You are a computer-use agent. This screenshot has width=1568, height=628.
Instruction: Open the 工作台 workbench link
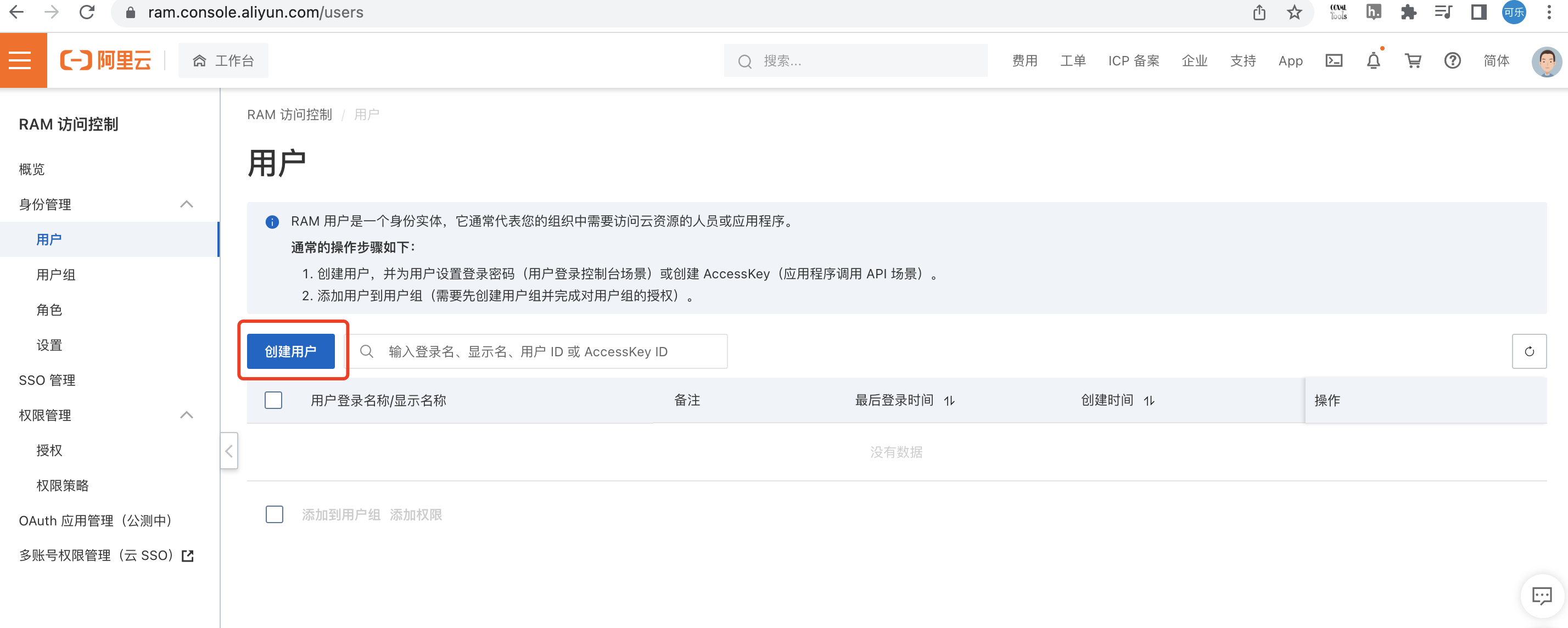pos(223,60)
